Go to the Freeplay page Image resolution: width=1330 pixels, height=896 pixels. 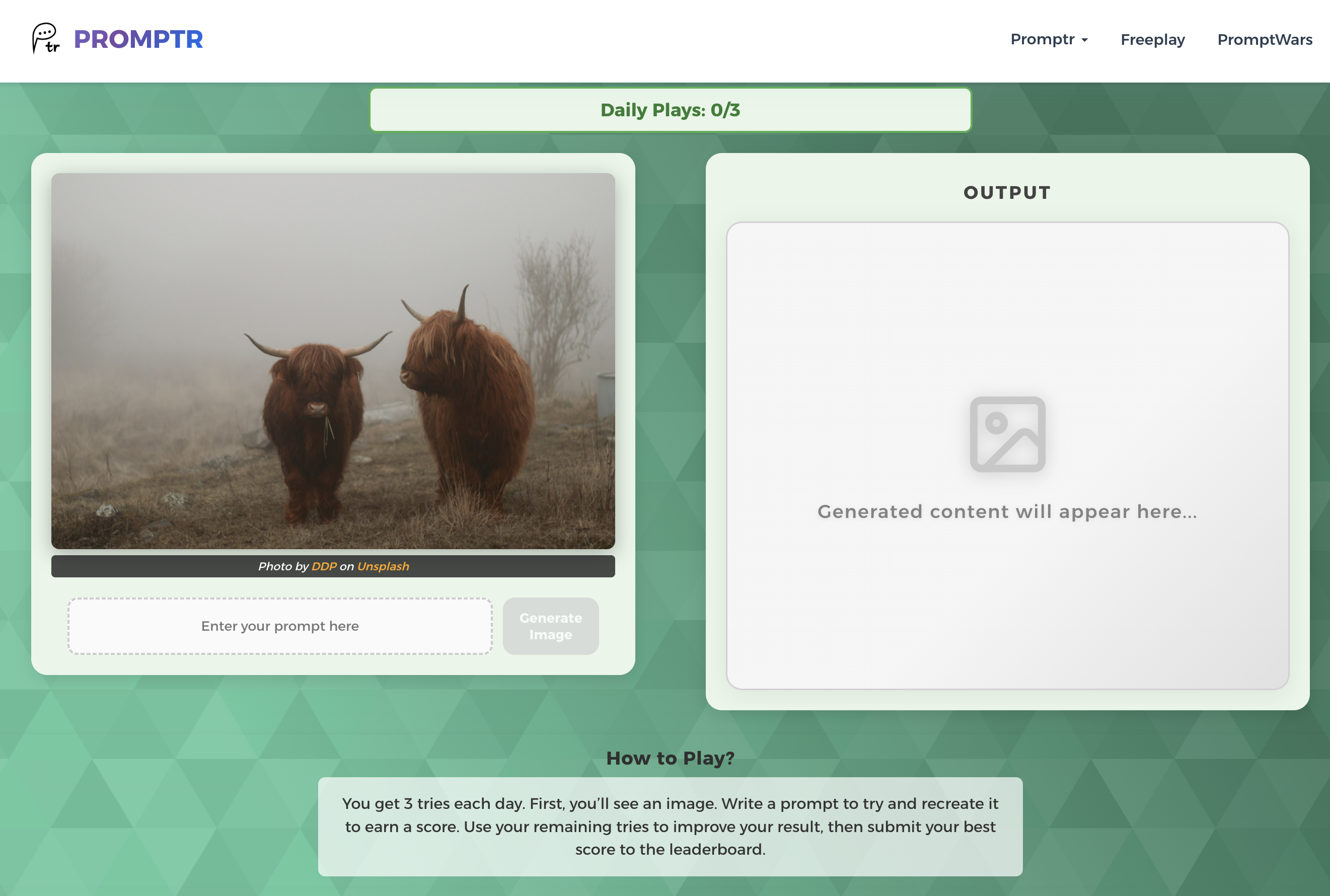pyautogui.click(x=1152, y=39)
